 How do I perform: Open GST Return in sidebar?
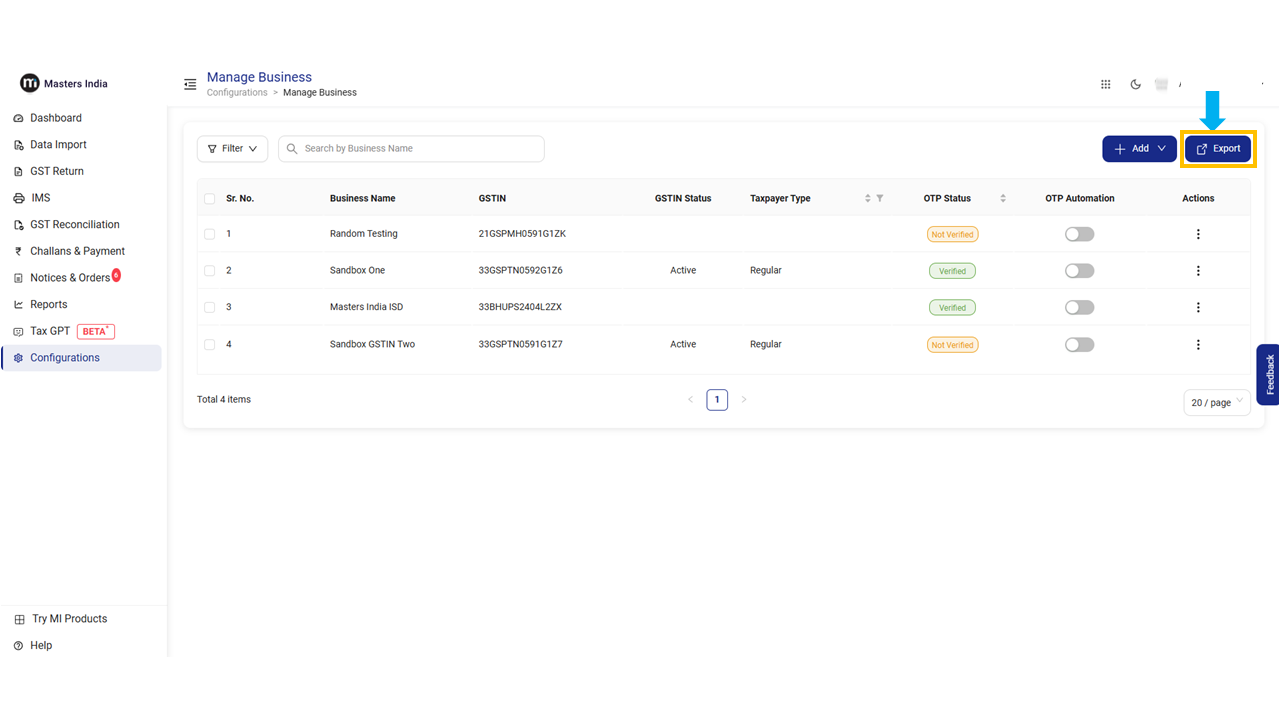coord(57,171)
